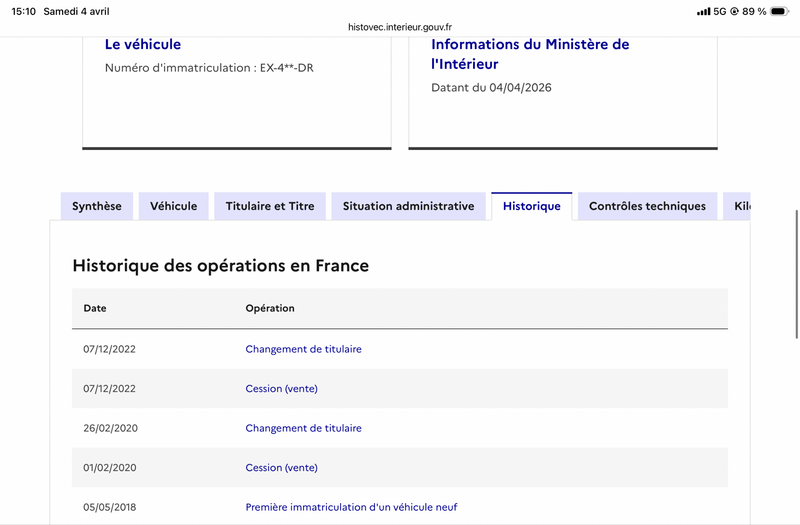Open the Contrôles techniques tab
The height and width of the screenshot is (525, 800).
pyautogui.click(x=647, y=206)
